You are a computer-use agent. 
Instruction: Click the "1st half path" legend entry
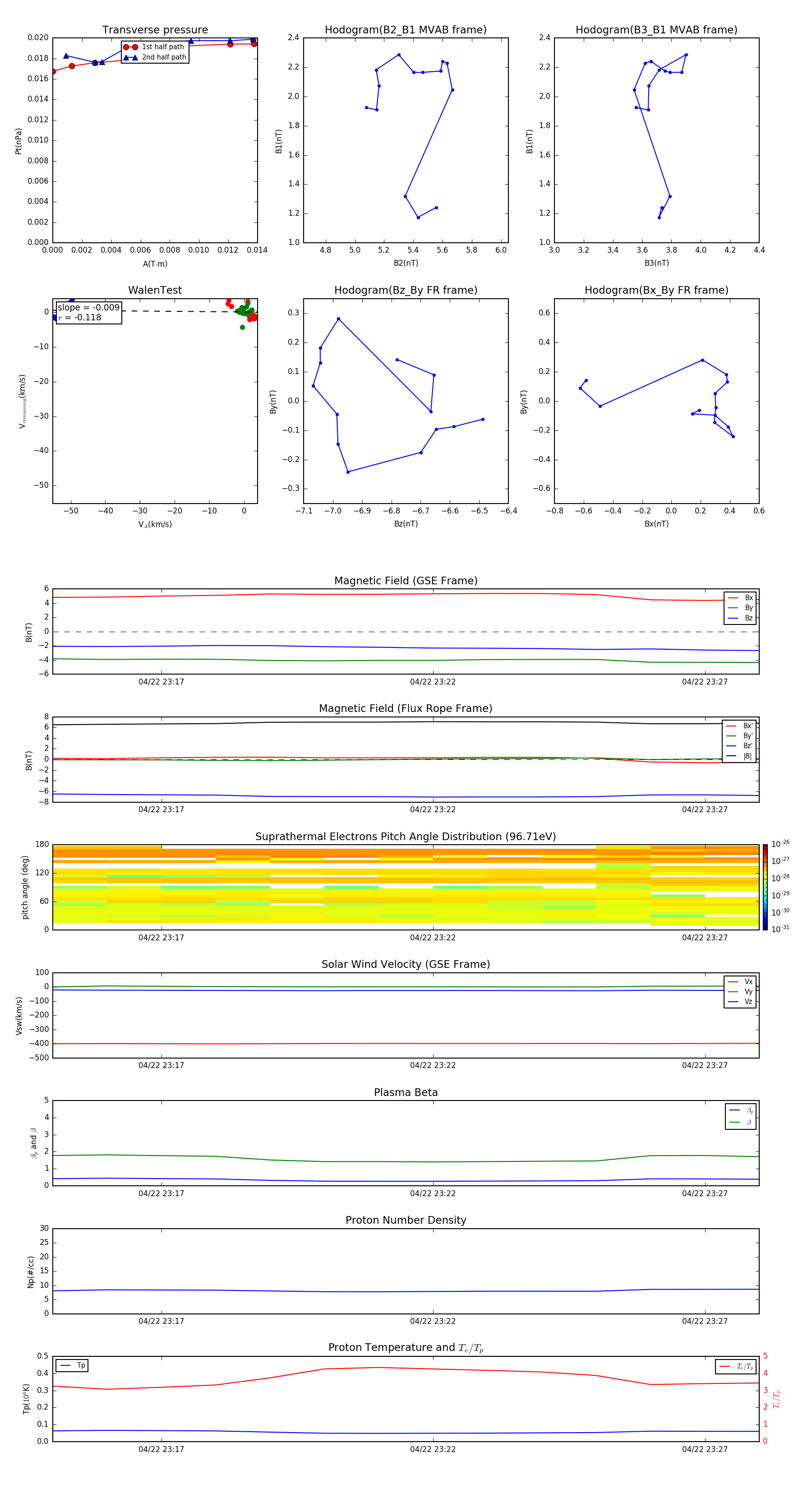pos(154,47)
